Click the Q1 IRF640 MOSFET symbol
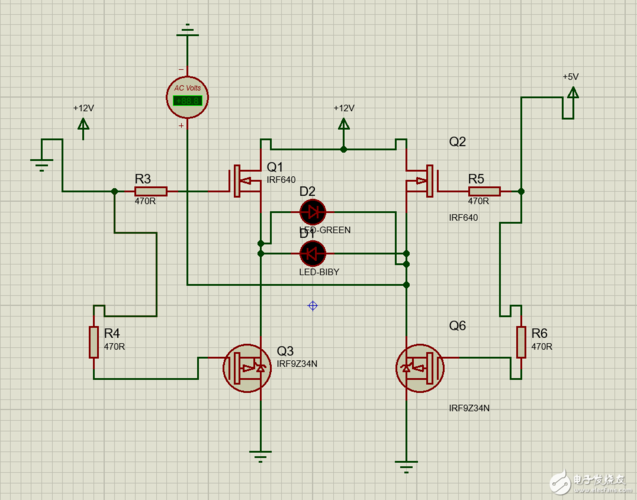This screenshot has width=637, height=500. [246, 181]
